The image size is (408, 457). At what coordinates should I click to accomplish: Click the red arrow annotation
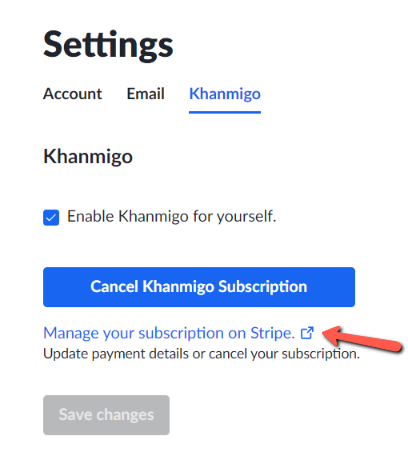[x=362, y=339]
